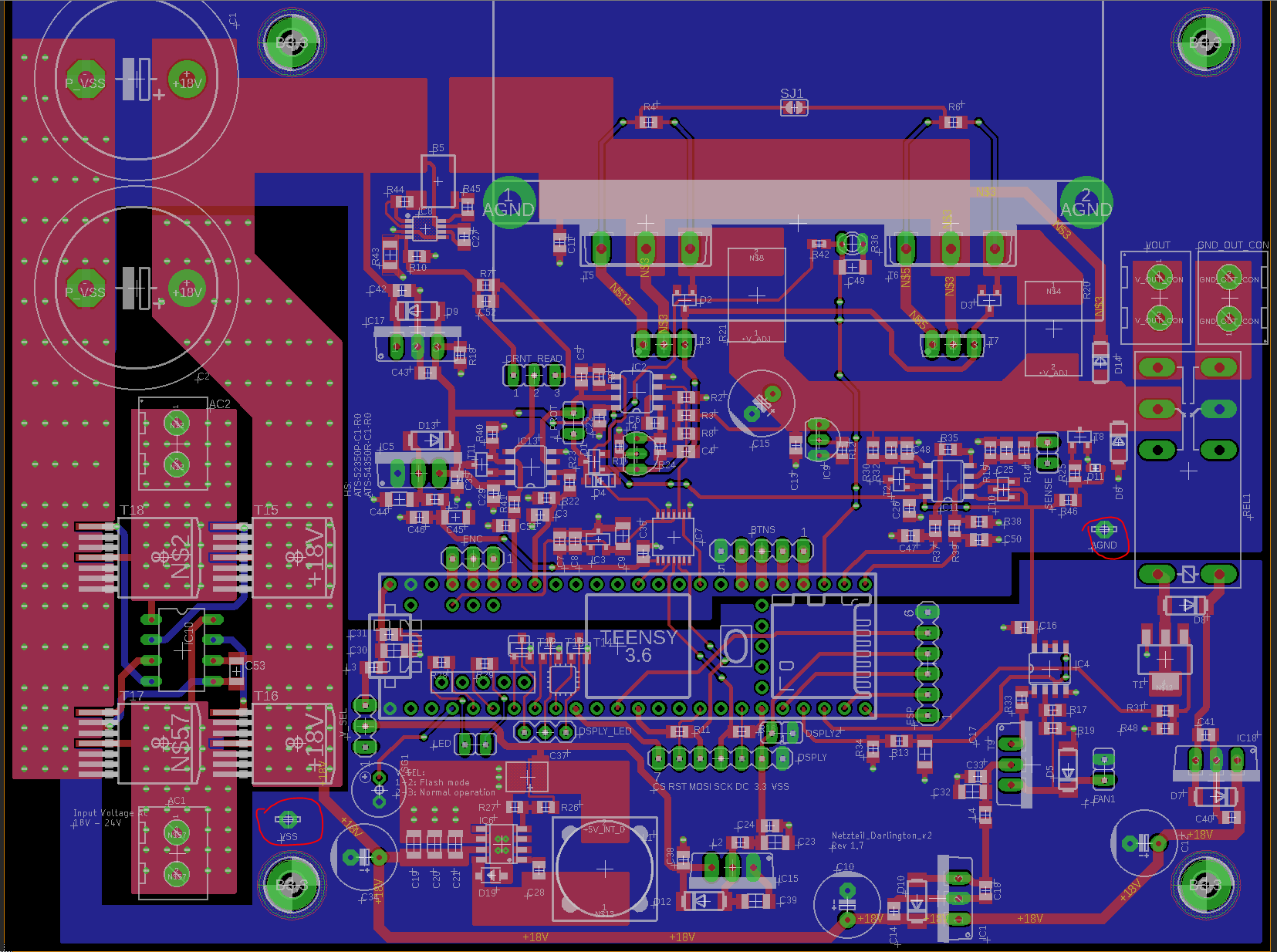Select the IC13 chip footprint

coord(530,468)
